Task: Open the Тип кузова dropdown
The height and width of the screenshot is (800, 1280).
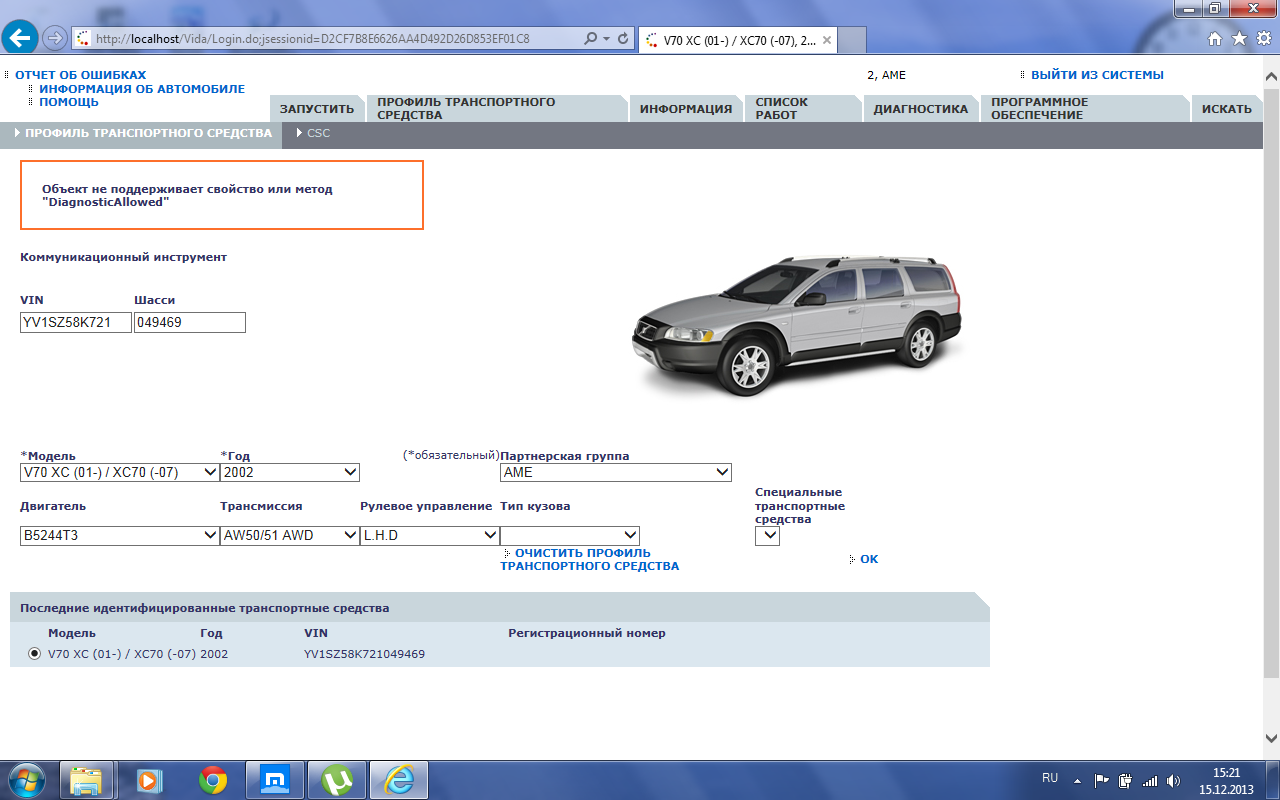Action: coord(570,535)
